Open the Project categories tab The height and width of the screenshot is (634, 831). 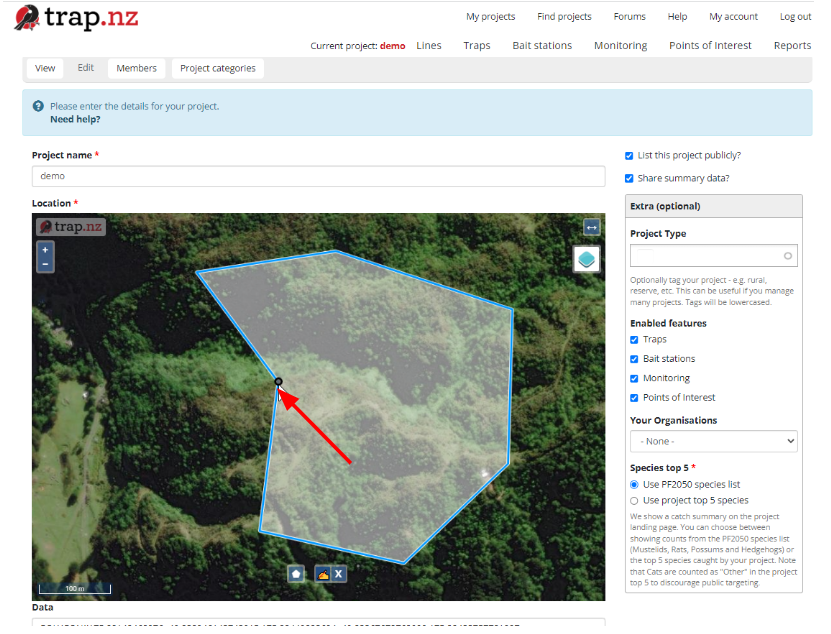[x=218, y=68]
